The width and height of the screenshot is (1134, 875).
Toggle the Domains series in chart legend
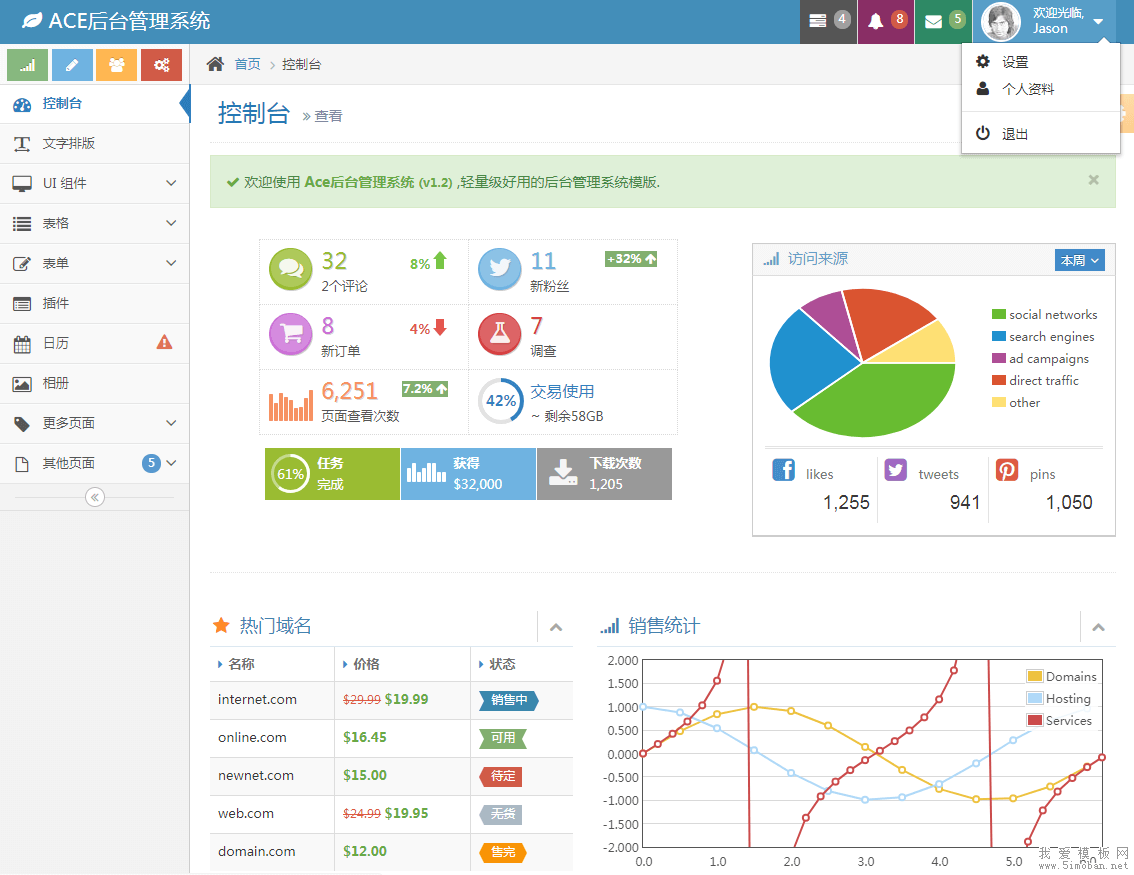[x=1035, y=677]
